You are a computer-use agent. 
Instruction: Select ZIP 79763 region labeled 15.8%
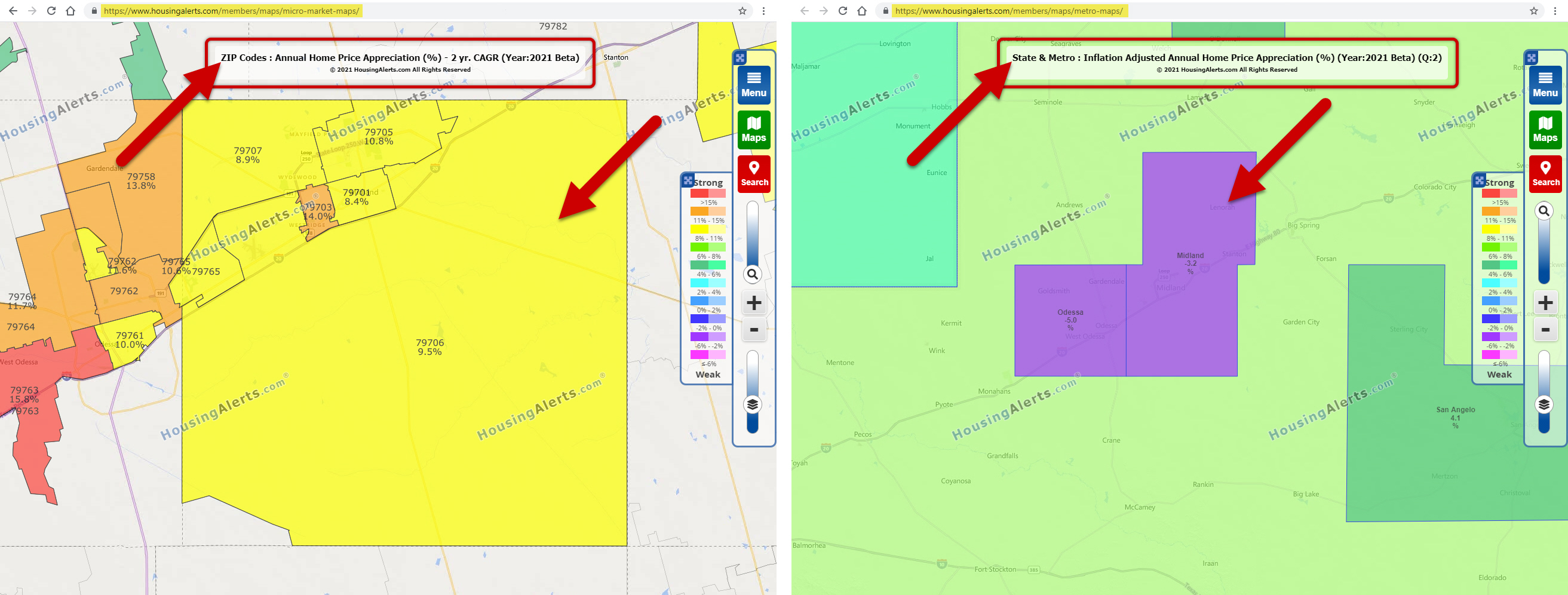[x=24, y=395]
